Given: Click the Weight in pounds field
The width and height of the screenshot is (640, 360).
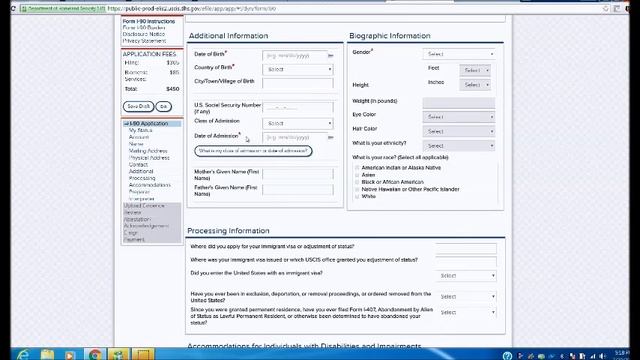Looking at the screenshot, I should [459, 103].
